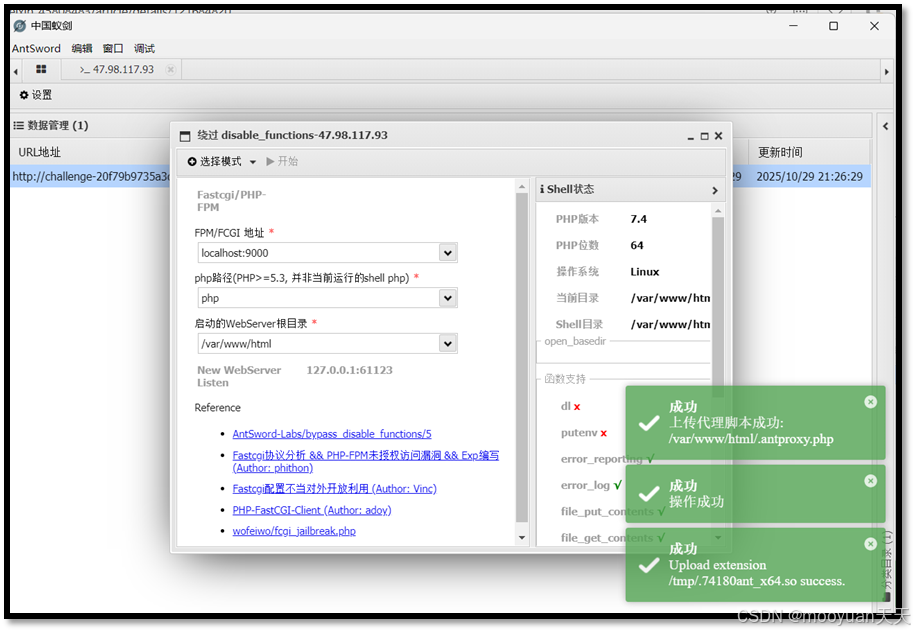The image size is (915, 632).
Task: Click the Shell状态 panel scroll up arrow
Action: tap(718, 211)
